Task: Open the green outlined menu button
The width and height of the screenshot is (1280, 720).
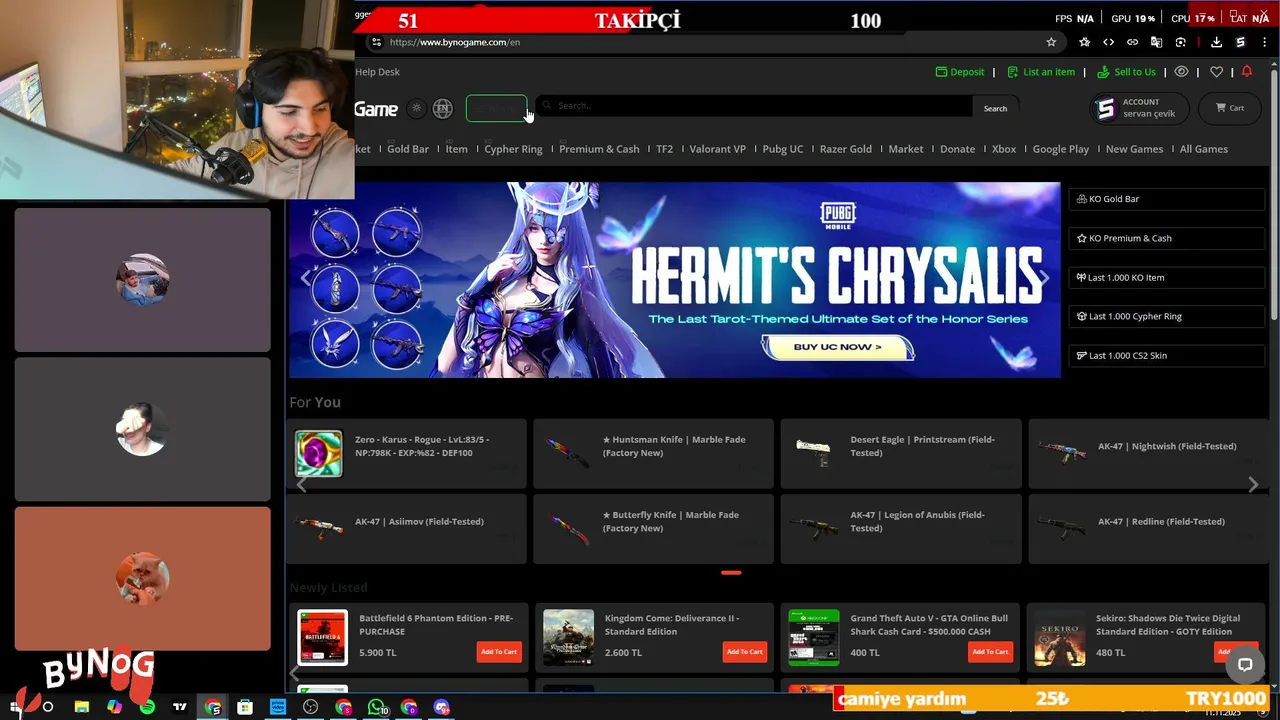Action: [496, 108]
